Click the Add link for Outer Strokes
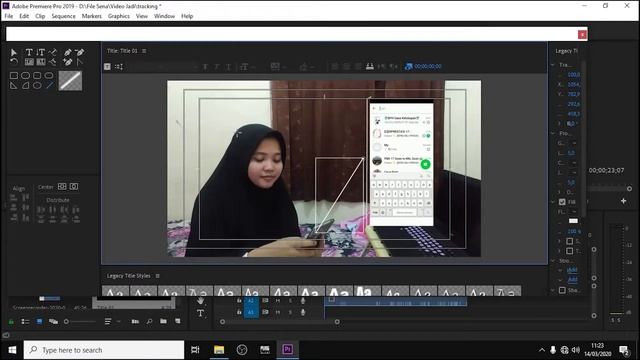640x360 pixels. (572, 280)
